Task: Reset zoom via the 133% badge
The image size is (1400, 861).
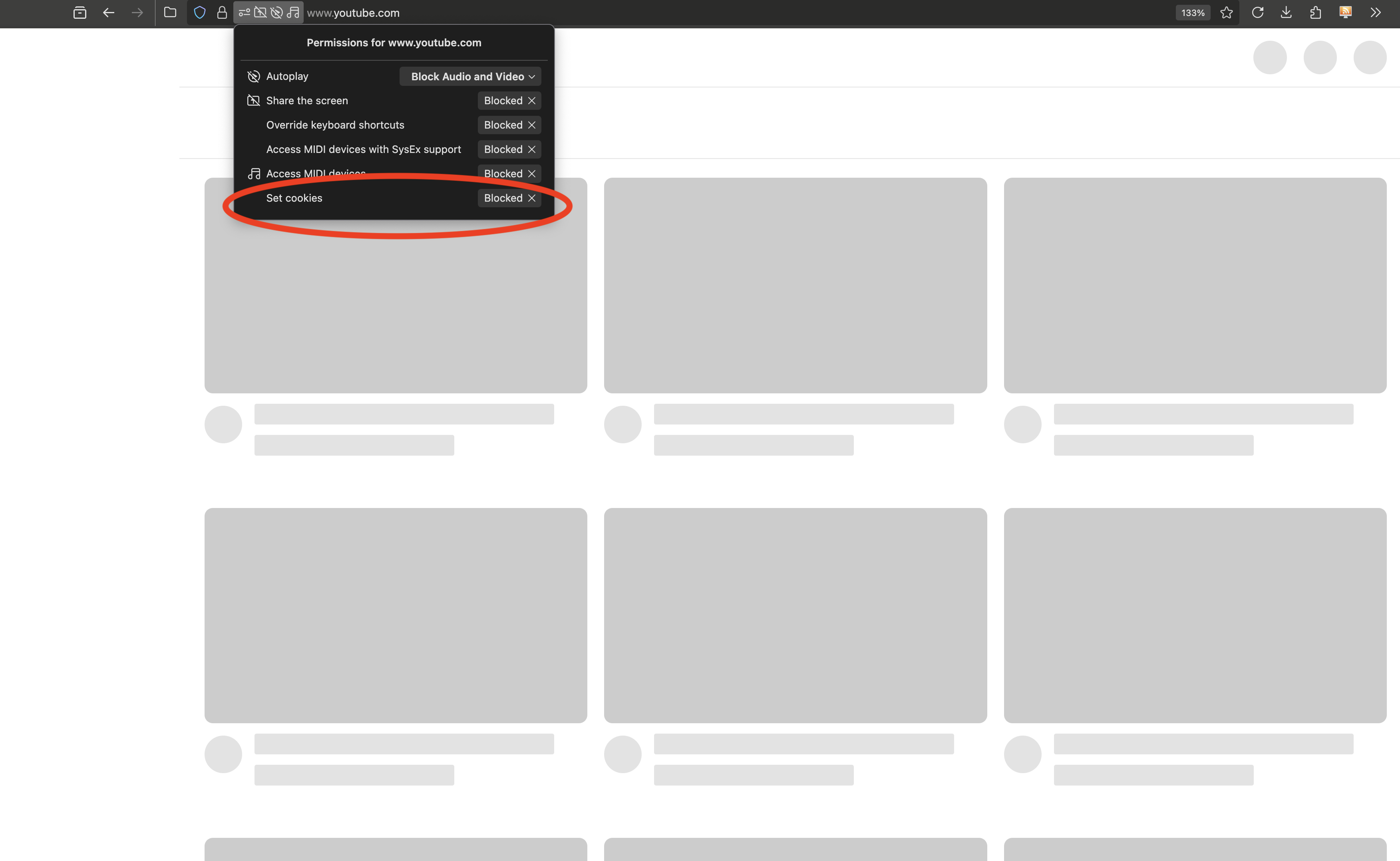Action: point(1193,12)
